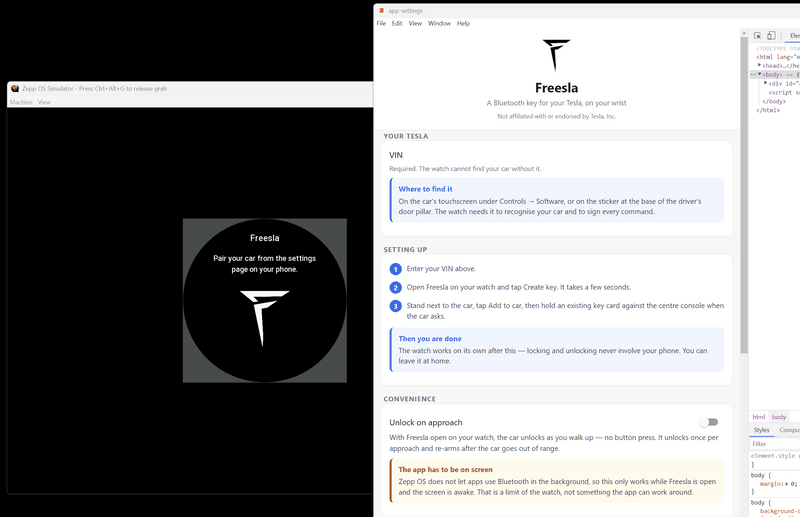
Task: Select the html lang node in Elements tree
Action: pos(778,57)
